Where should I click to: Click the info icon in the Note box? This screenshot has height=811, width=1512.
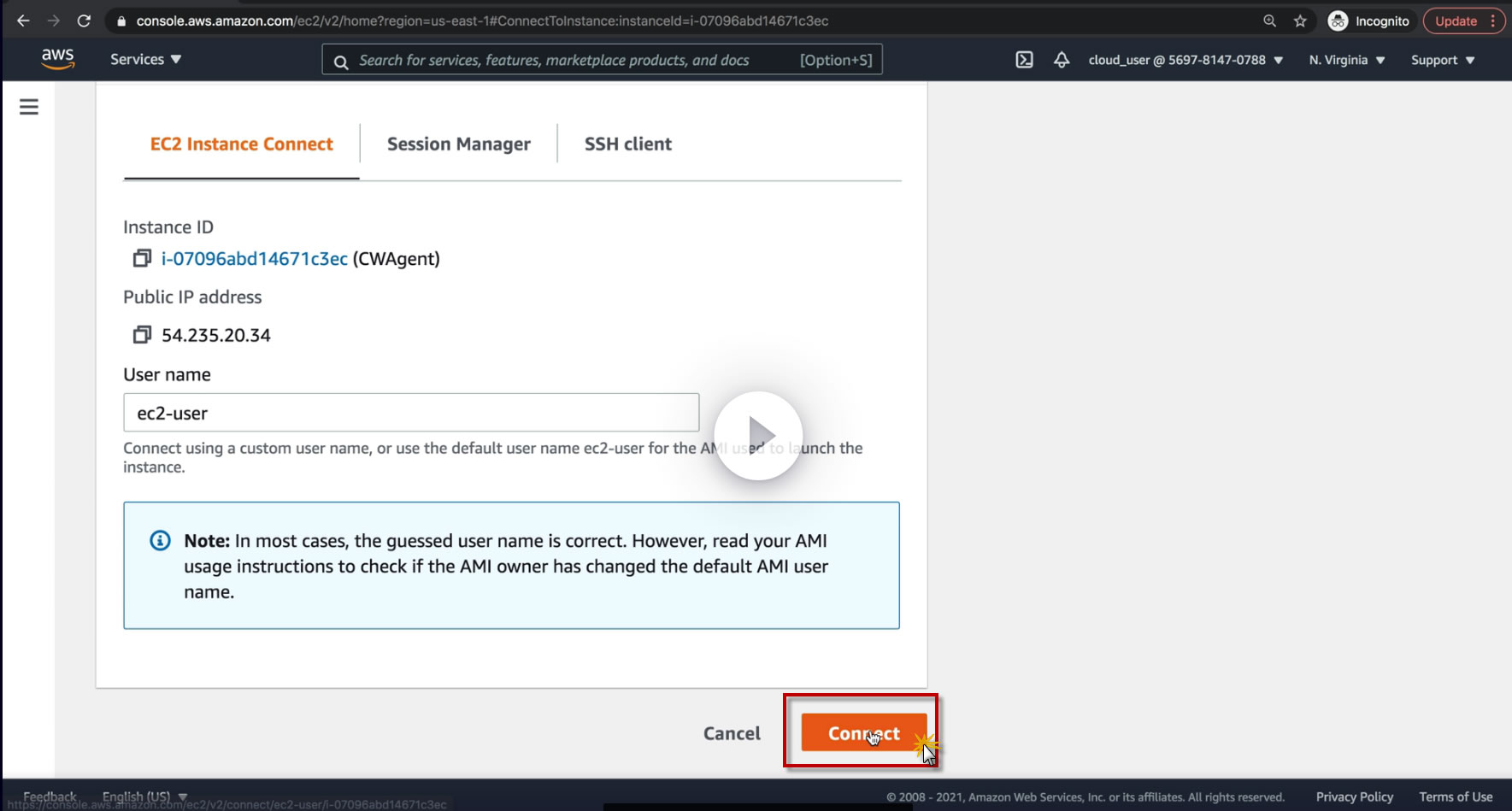pyautogui.click(x=160, y=540)
